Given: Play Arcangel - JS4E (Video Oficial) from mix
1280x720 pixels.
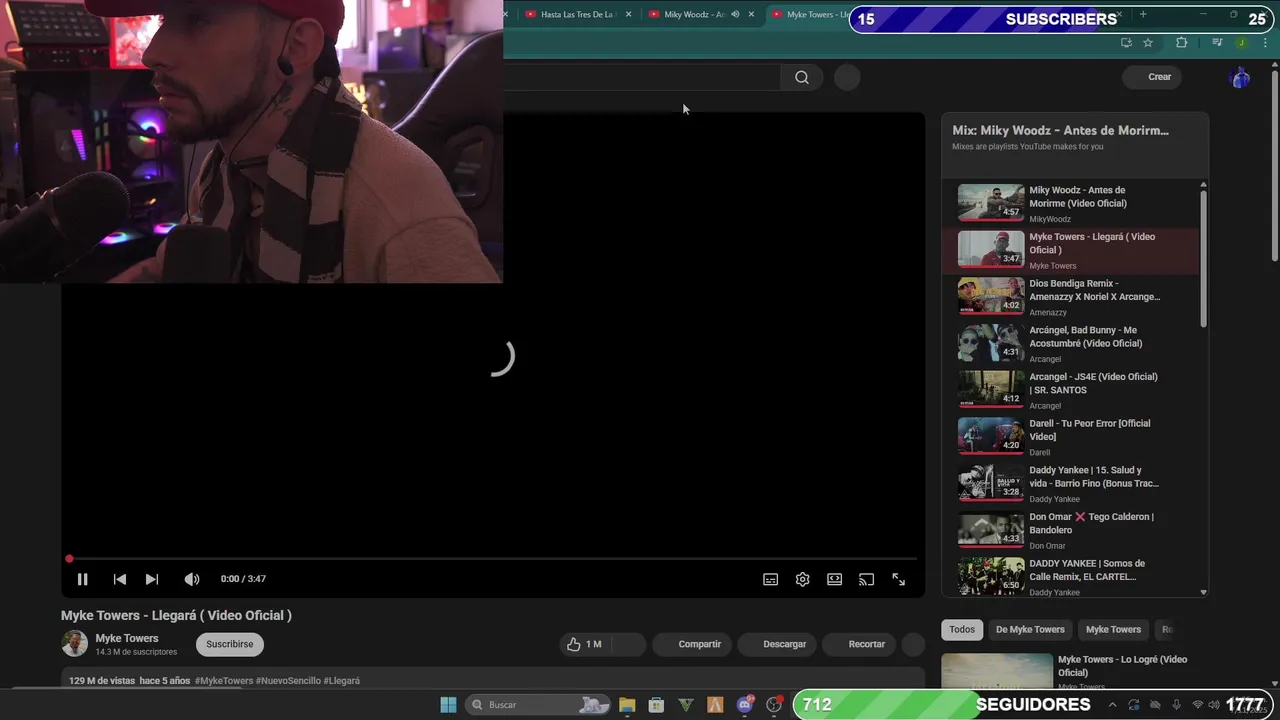Looking at the screenshot, I should click(x=1070, y=390).
